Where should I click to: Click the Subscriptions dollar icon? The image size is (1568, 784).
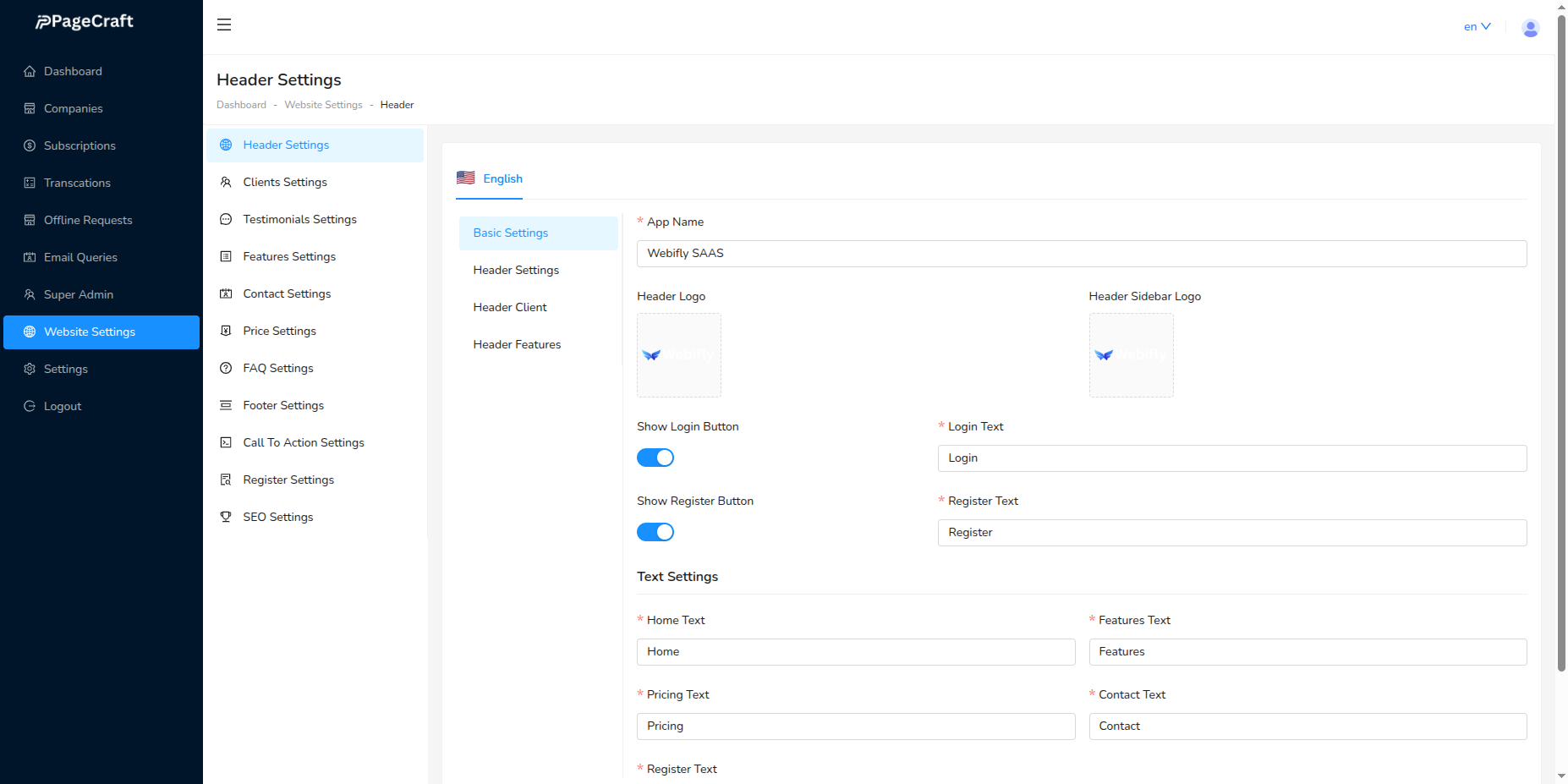[x=30, y=146]
